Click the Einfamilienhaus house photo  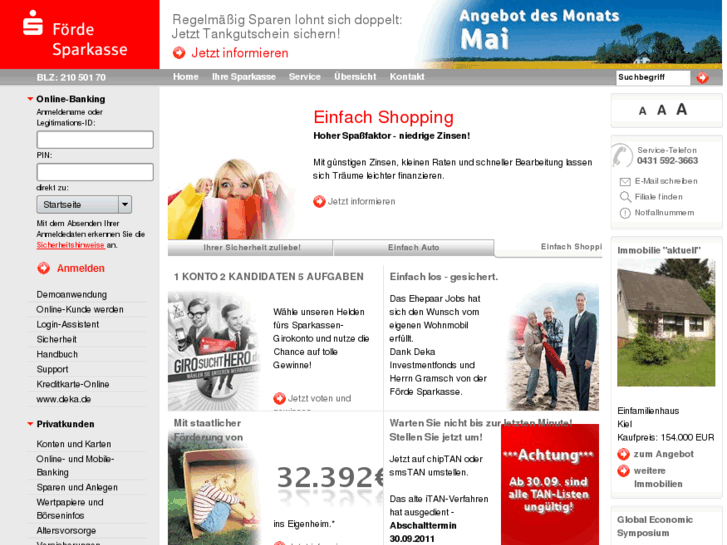(666, 322)
